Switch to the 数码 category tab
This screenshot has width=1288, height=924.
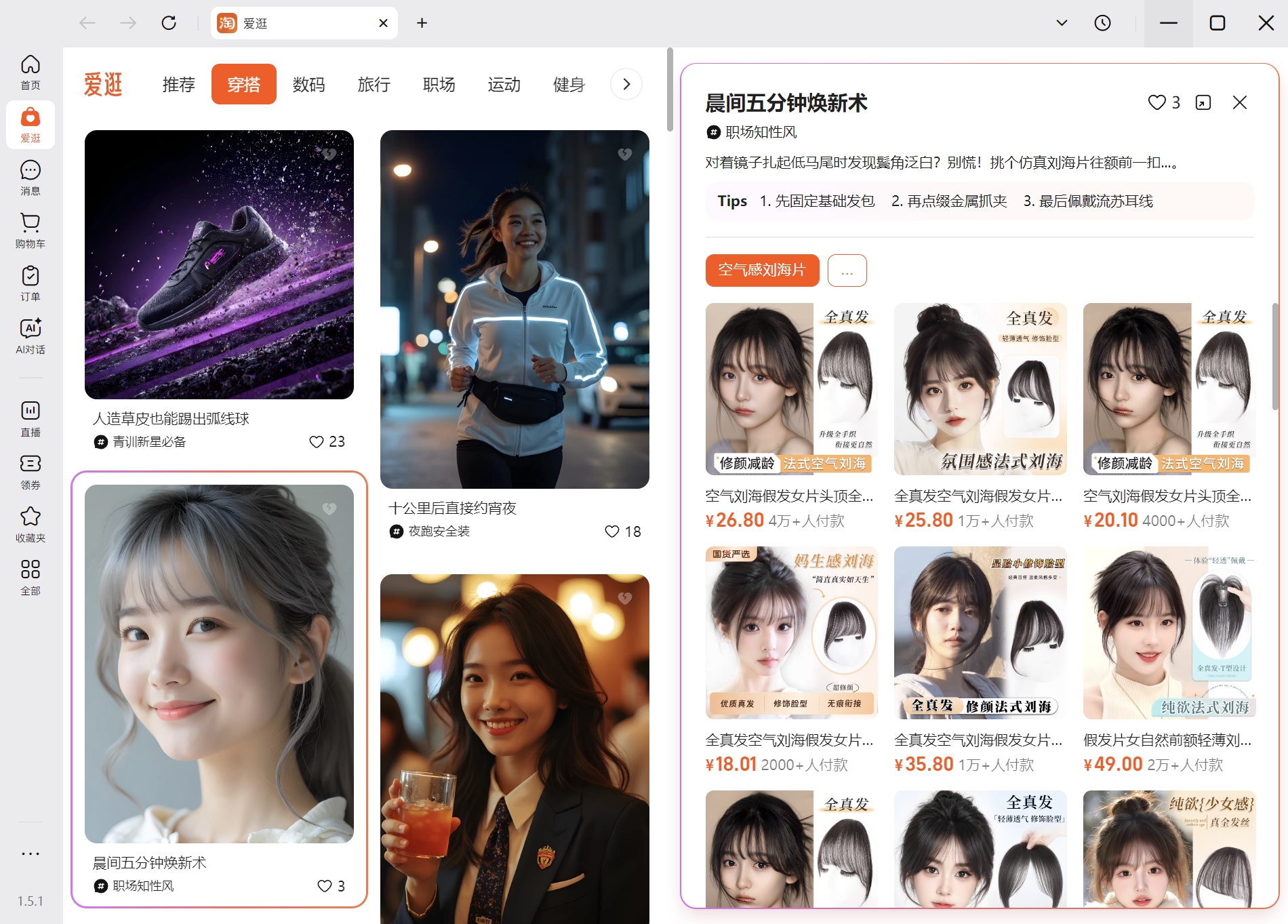pos(309,84)
